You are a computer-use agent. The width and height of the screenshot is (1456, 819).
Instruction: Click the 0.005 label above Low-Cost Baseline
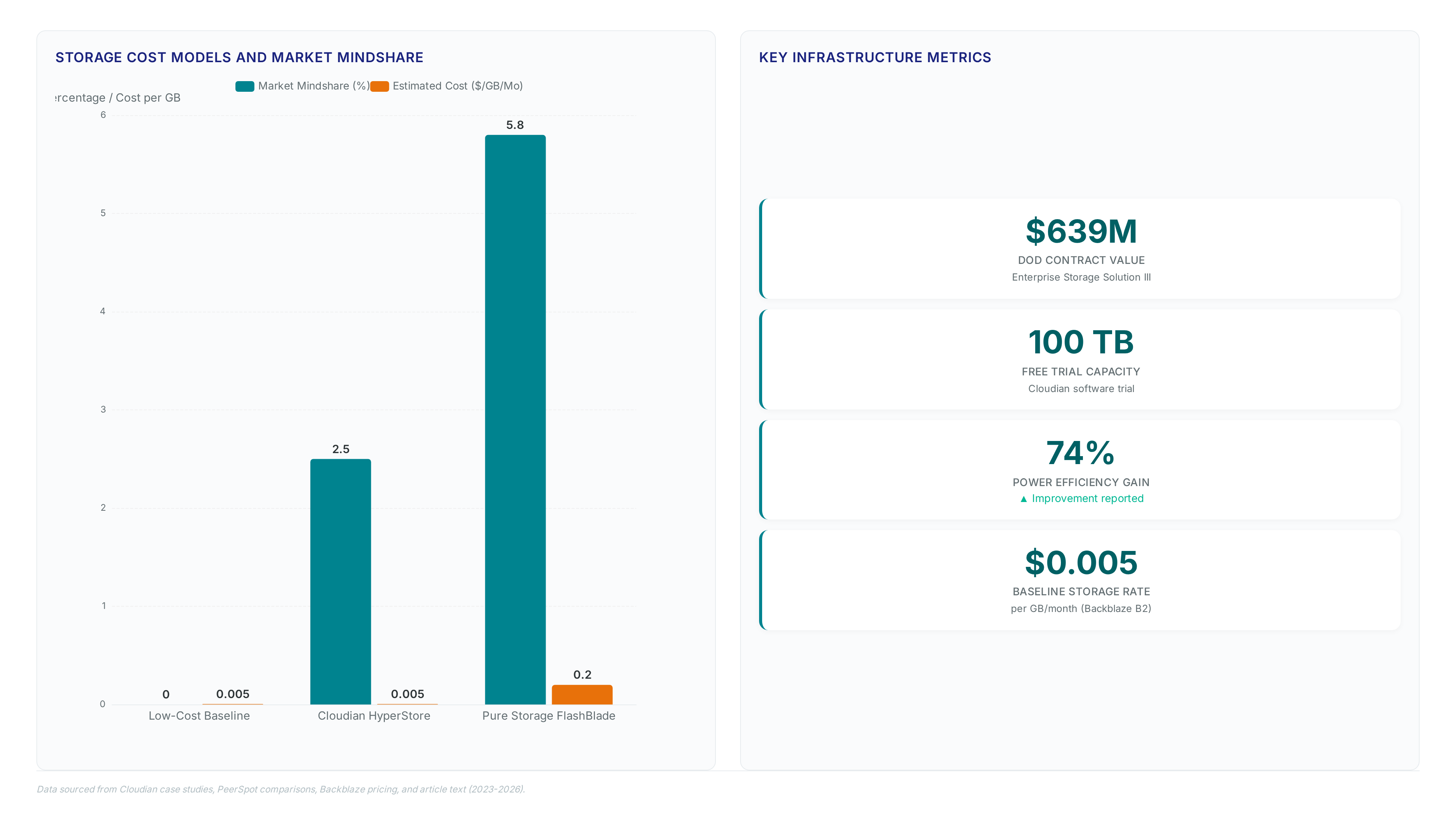pos(233,694)
